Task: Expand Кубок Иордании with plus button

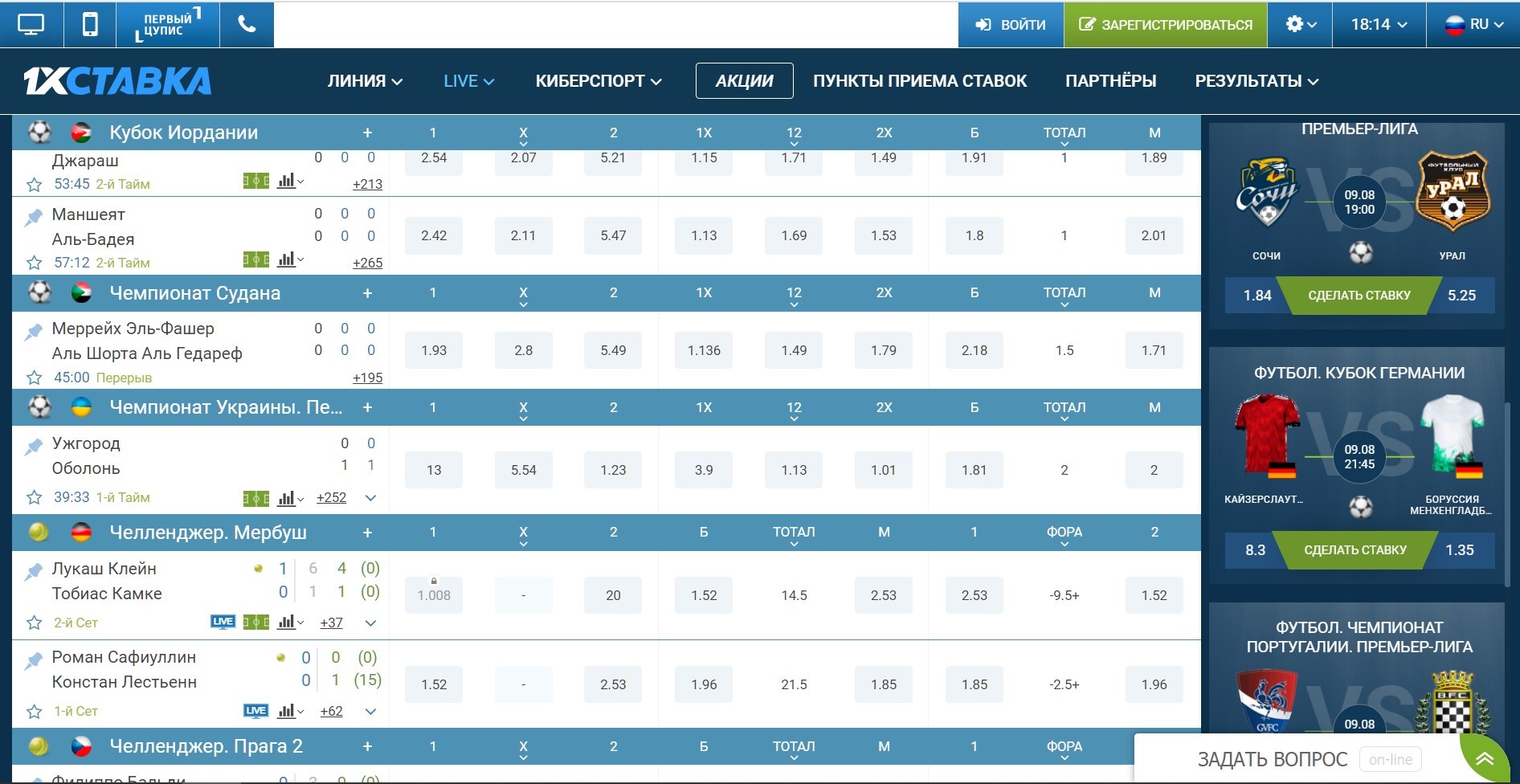Action: point(367,133)
